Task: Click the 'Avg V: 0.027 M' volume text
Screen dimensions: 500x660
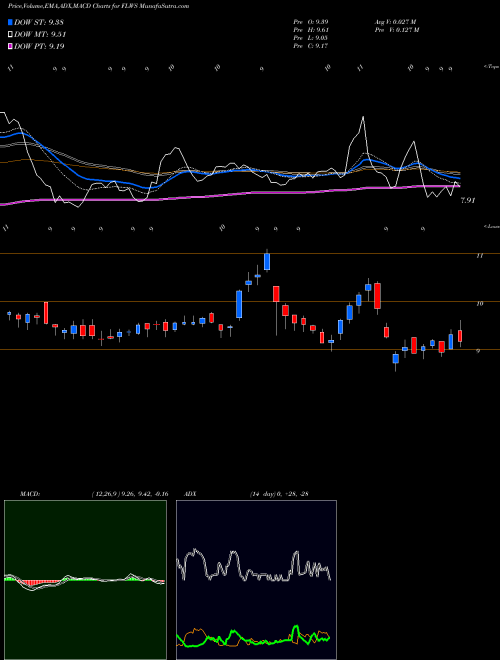Action: point(395,22)
